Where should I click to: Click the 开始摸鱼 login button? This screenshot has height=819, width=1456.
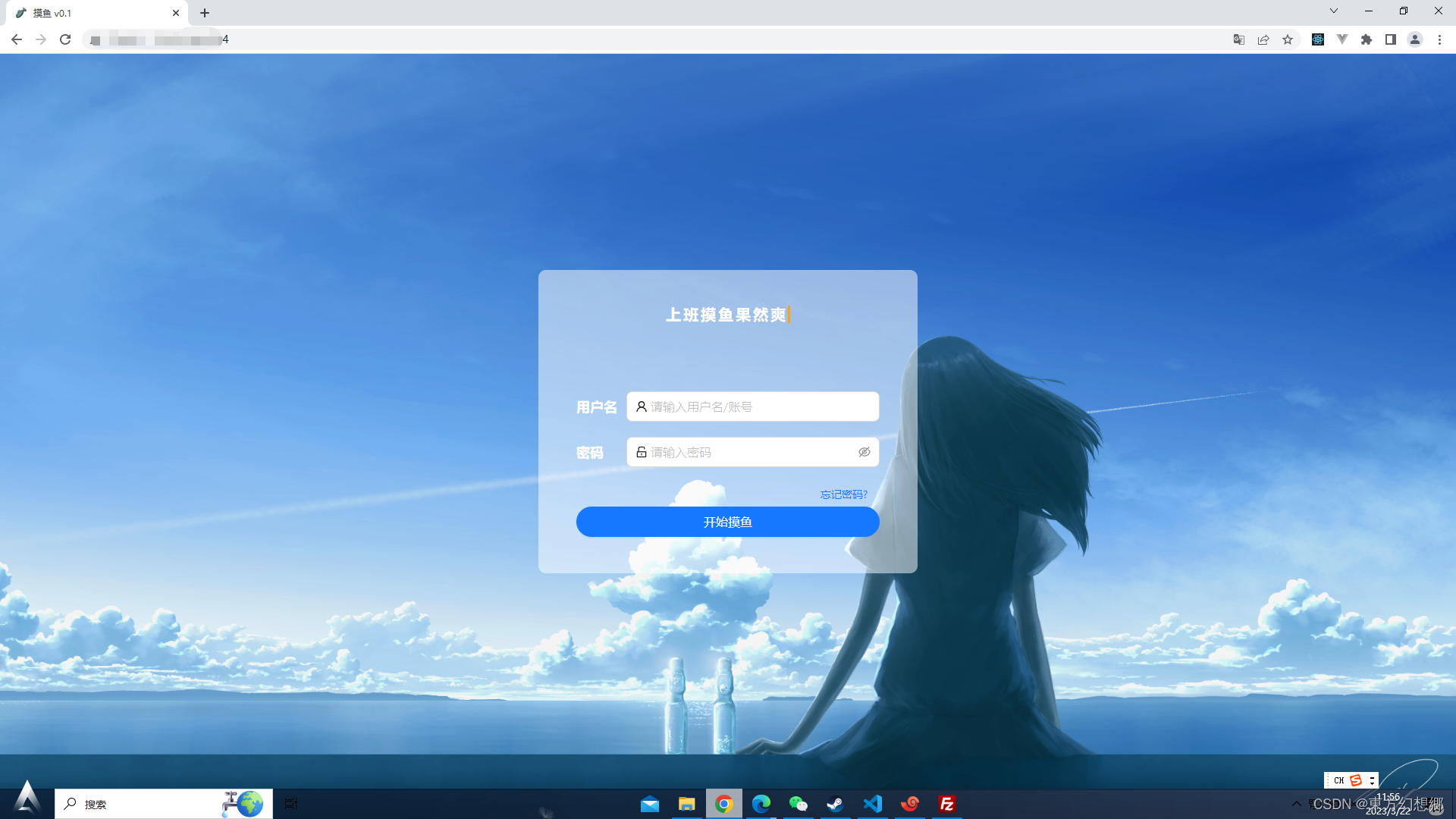click(727, 522)
